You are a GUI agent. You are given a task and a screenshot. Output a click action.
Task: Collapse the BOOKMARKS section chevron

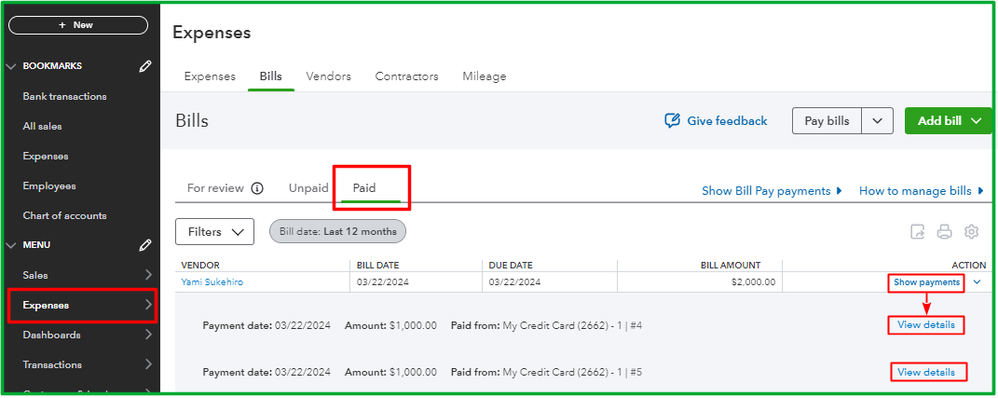pos(11,66)
